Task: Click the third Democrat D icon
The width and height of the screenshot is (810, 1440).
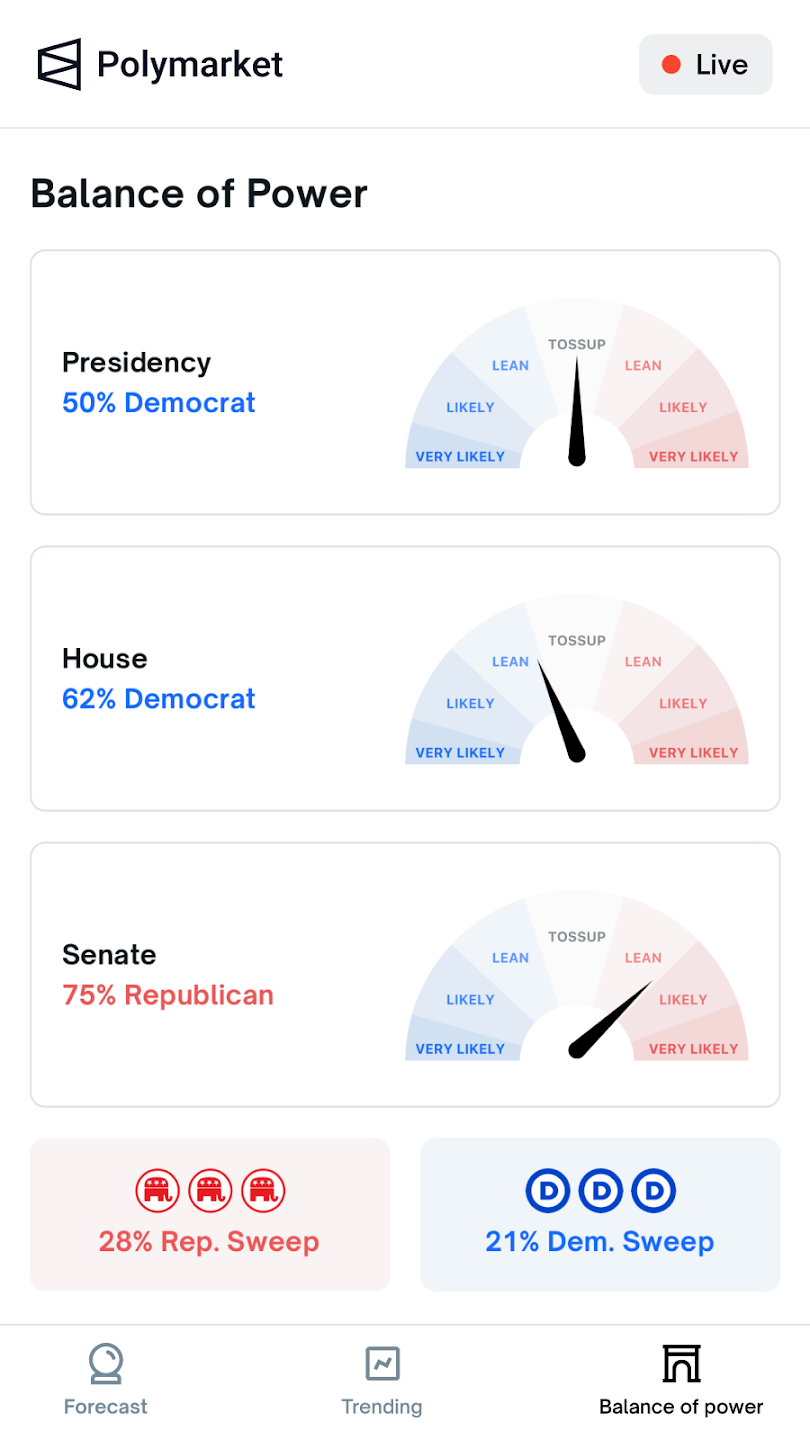Action: click(655, 1191)
